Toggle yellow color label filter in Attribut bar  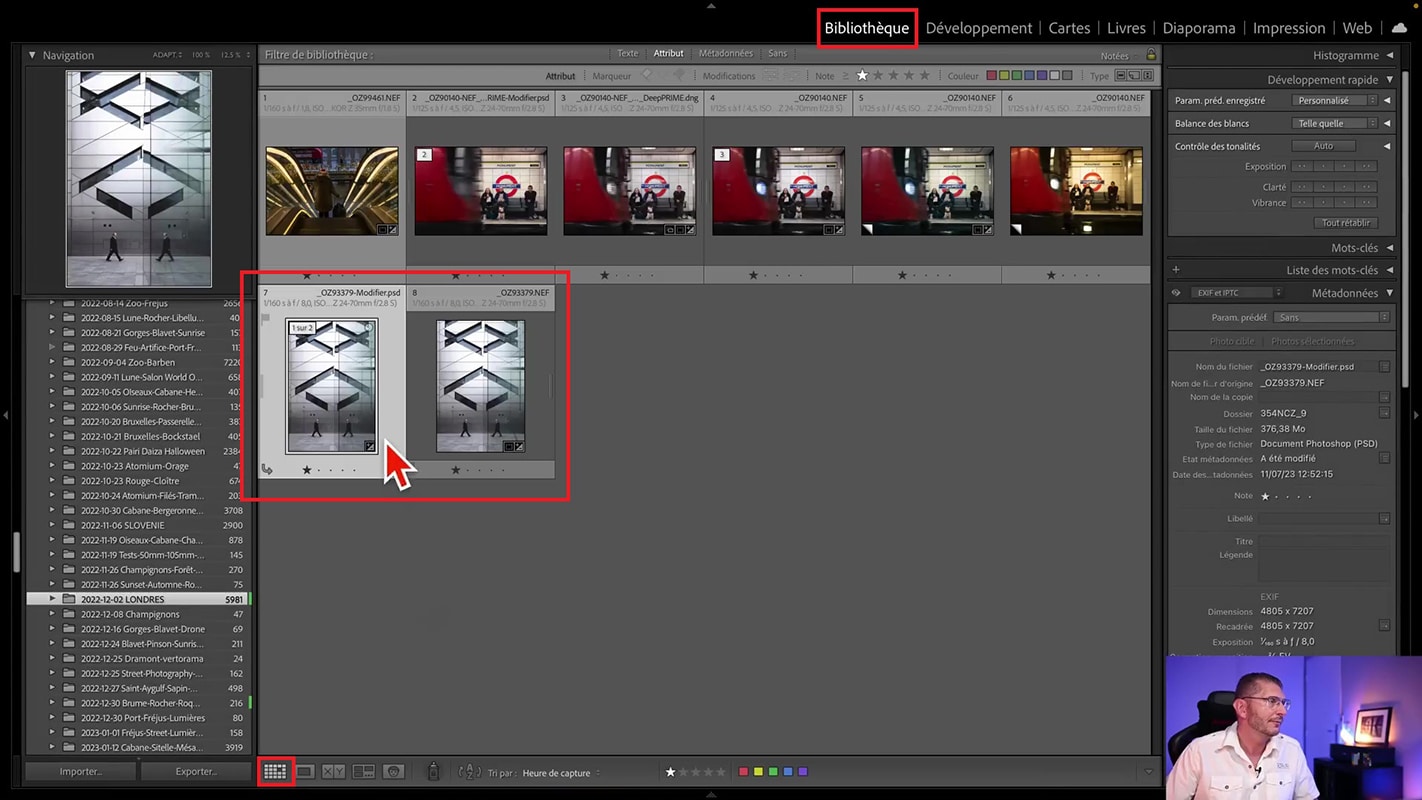pos(1004,75)
